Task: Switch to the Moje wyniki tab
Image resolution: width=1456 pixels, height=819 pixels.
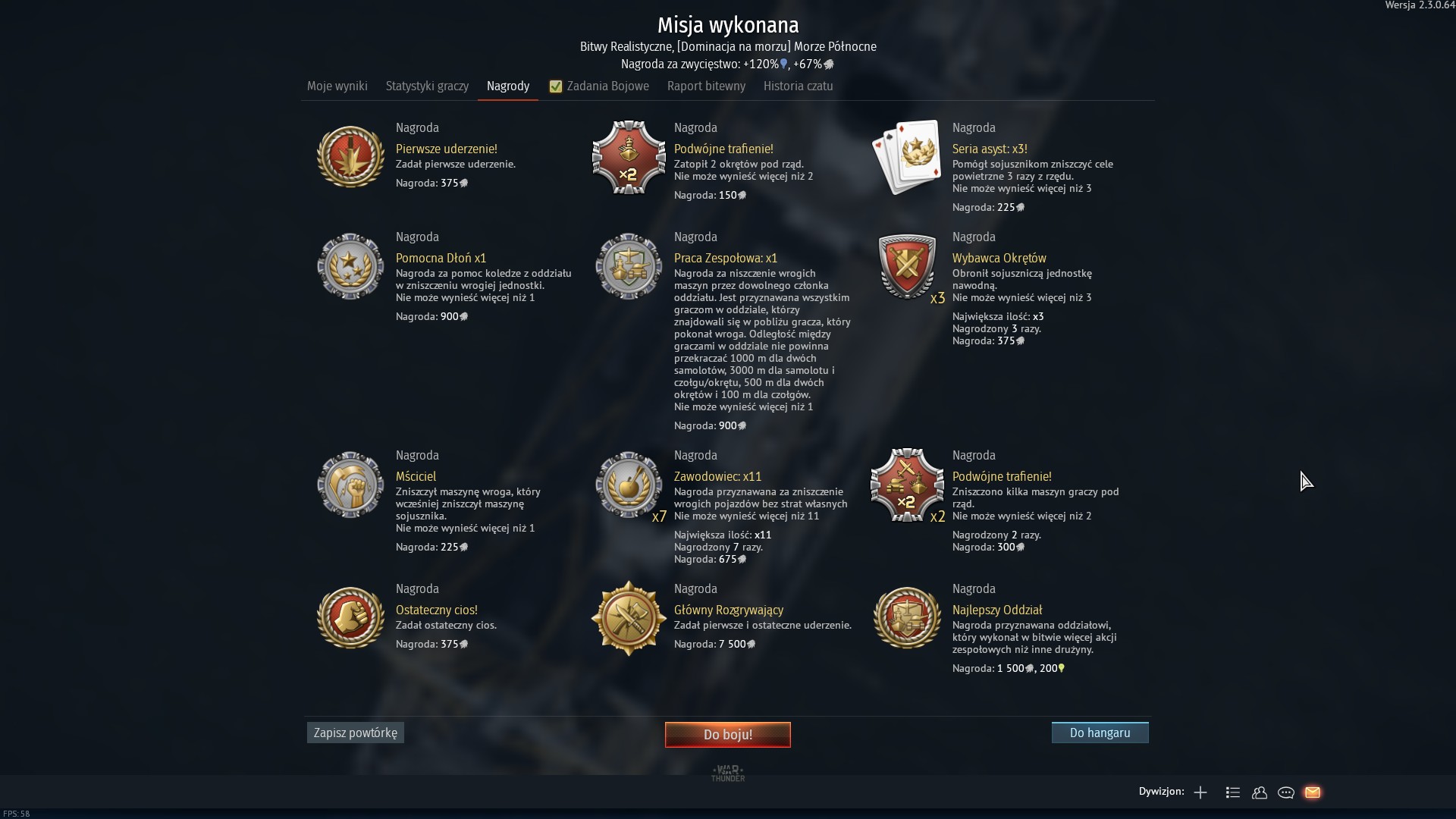Action: (337, 86)
